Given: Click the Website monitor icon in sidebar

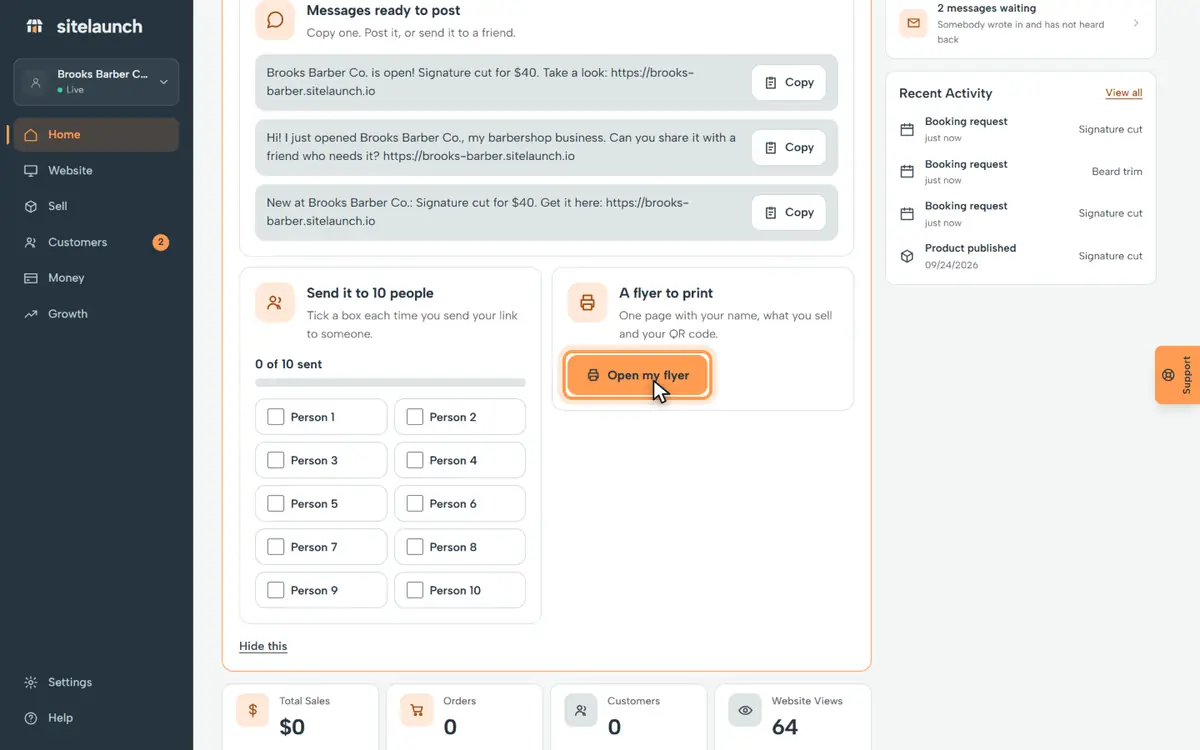Looking at the screenshot, I should pos(31,171).
